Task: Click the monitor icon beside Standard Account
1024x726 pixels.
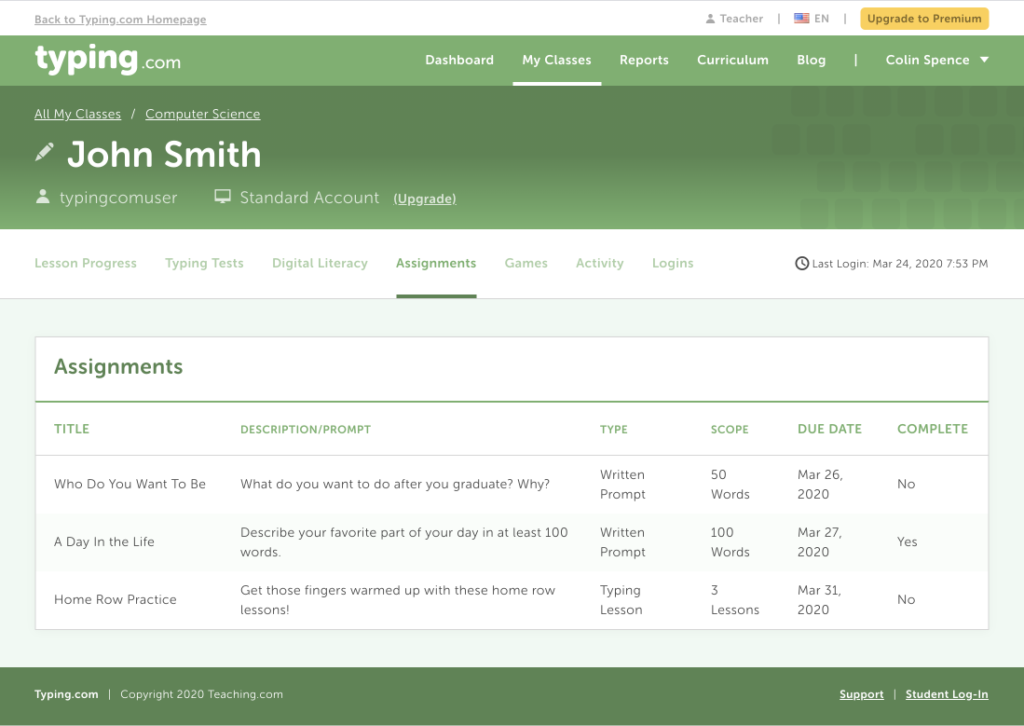Action: click(x=223, y=197)
